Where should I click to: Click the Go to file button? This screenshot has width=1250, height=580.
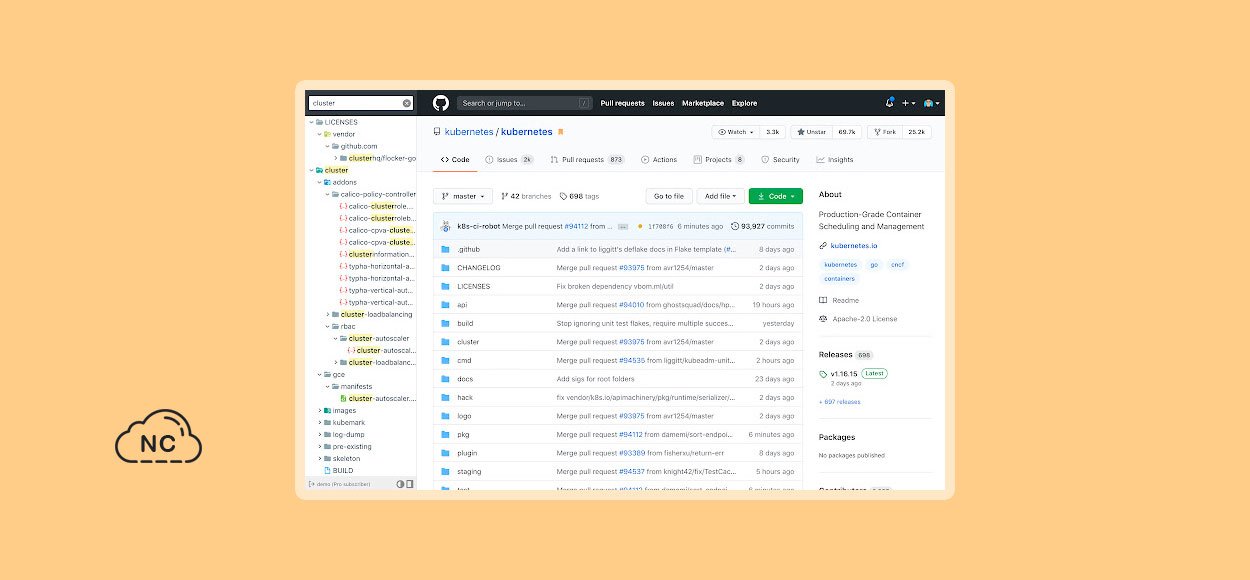coord(668,196)
